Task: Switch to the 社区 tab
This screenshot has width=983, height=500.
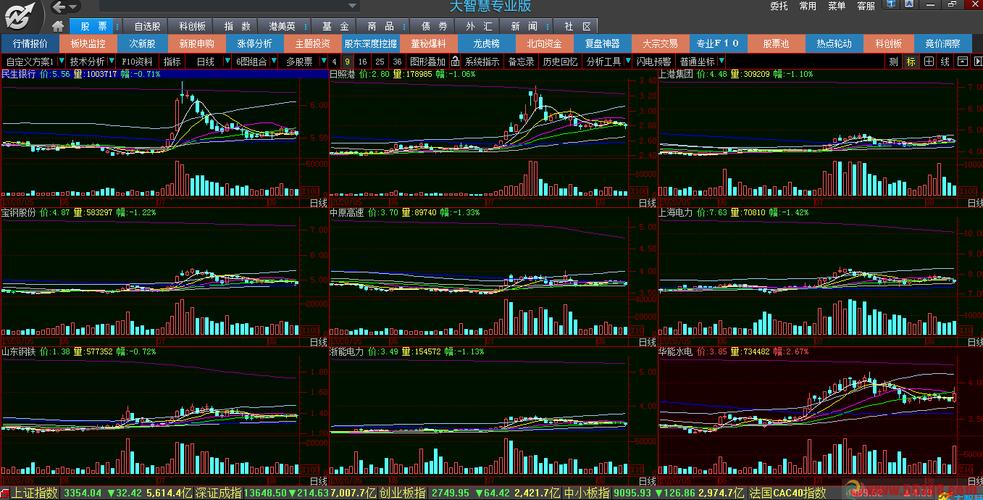Action: 577,26
